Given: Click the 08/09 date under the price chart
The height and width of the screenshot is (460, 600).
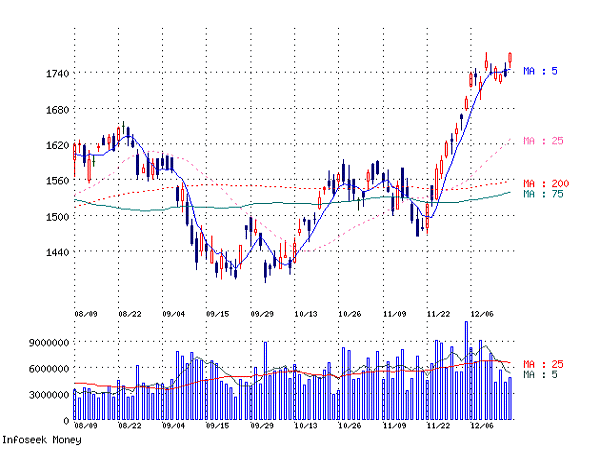Looking at the screenshot, I should 86,314.
